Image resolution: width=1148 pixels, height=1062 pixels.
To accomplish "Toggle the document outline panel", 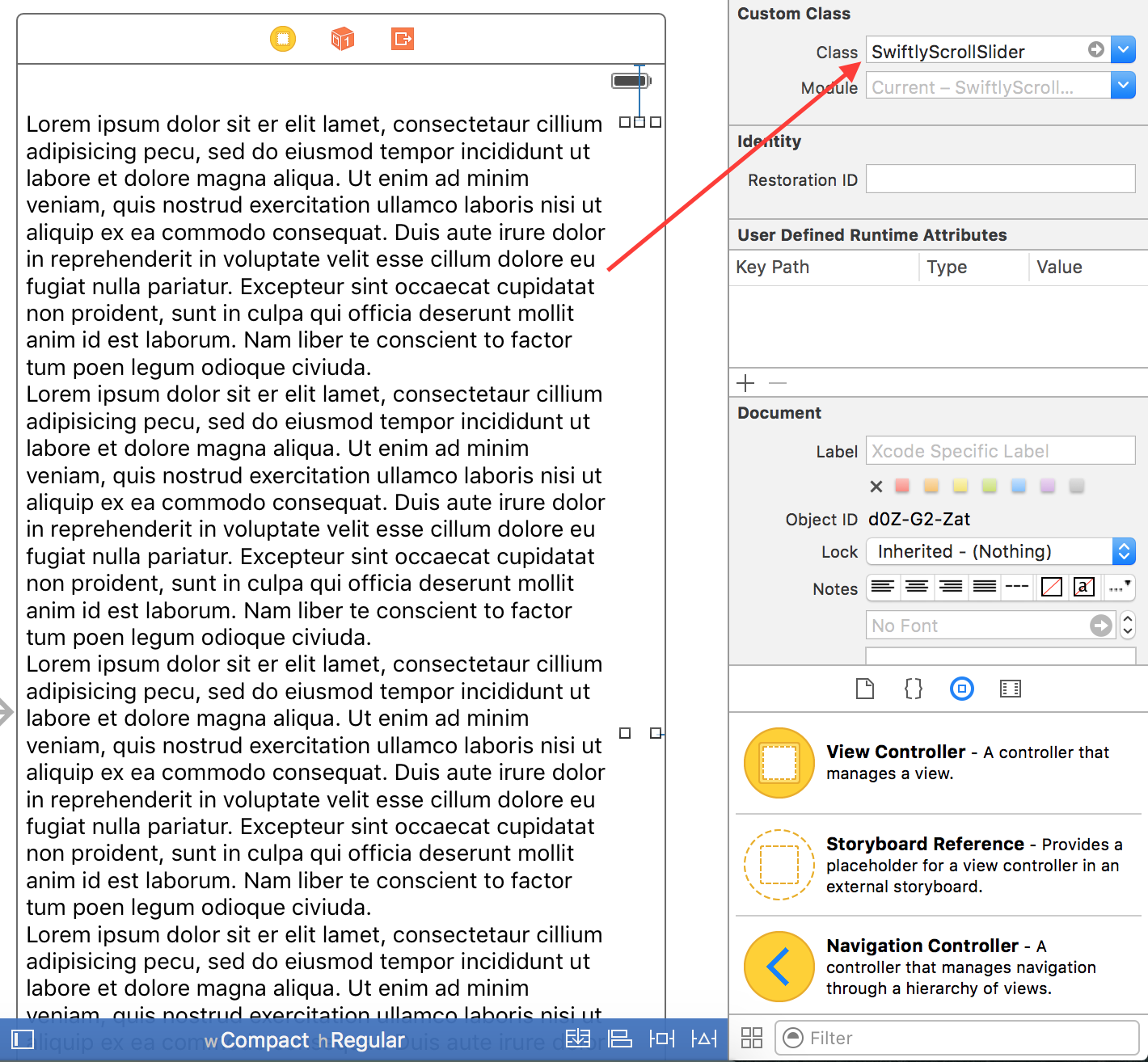I will click(23, 1039).
